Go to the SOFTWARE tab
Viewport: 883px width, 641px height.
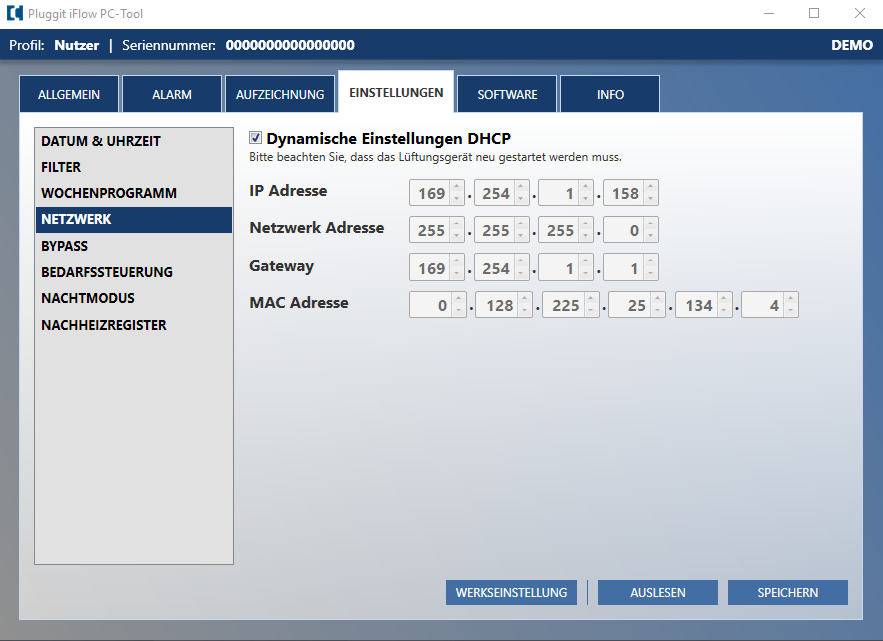(x=507, y=95)
